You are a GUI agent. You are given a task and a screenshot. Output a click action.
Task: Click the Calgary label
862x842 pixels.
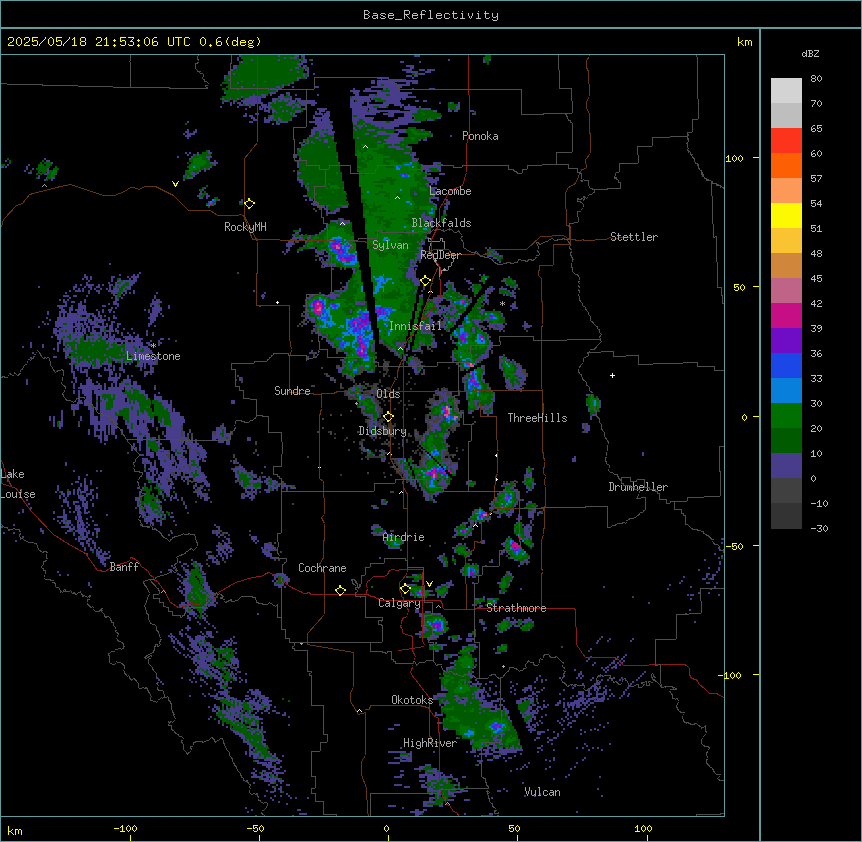click(399, 603)
